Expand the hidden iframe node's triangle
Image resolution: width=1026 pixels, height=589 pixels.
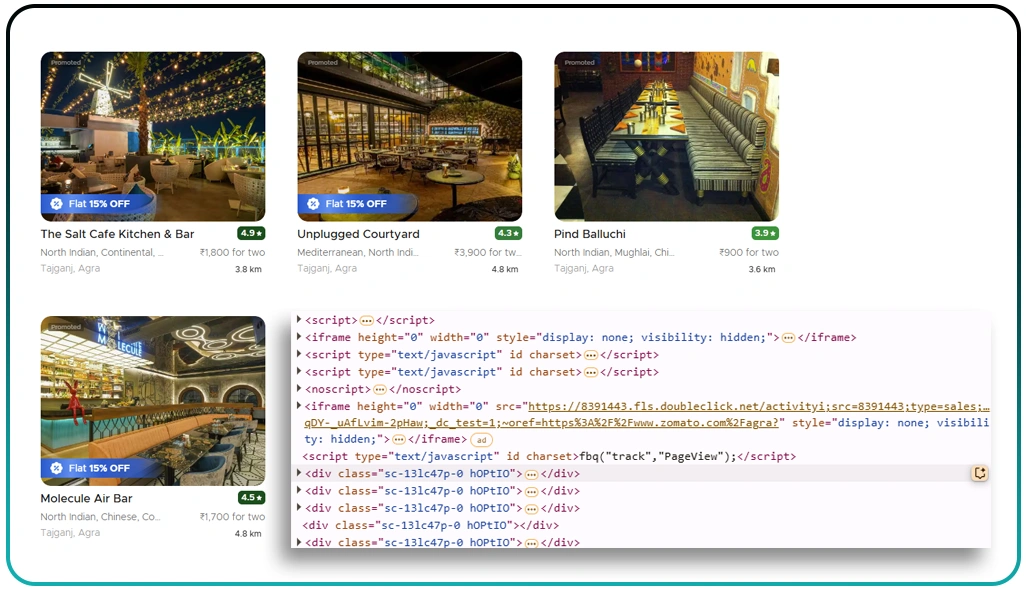tap(299, 337)
